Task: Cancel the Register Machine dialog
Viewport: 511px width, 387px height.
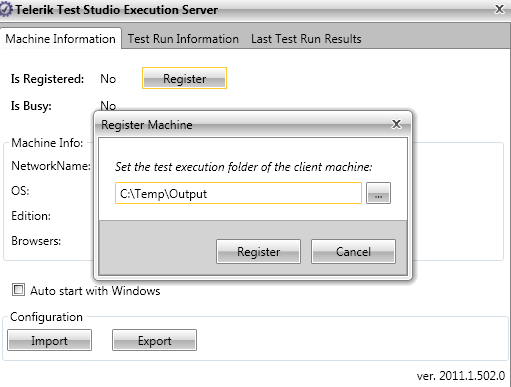Action: click(x=353, y=252)
